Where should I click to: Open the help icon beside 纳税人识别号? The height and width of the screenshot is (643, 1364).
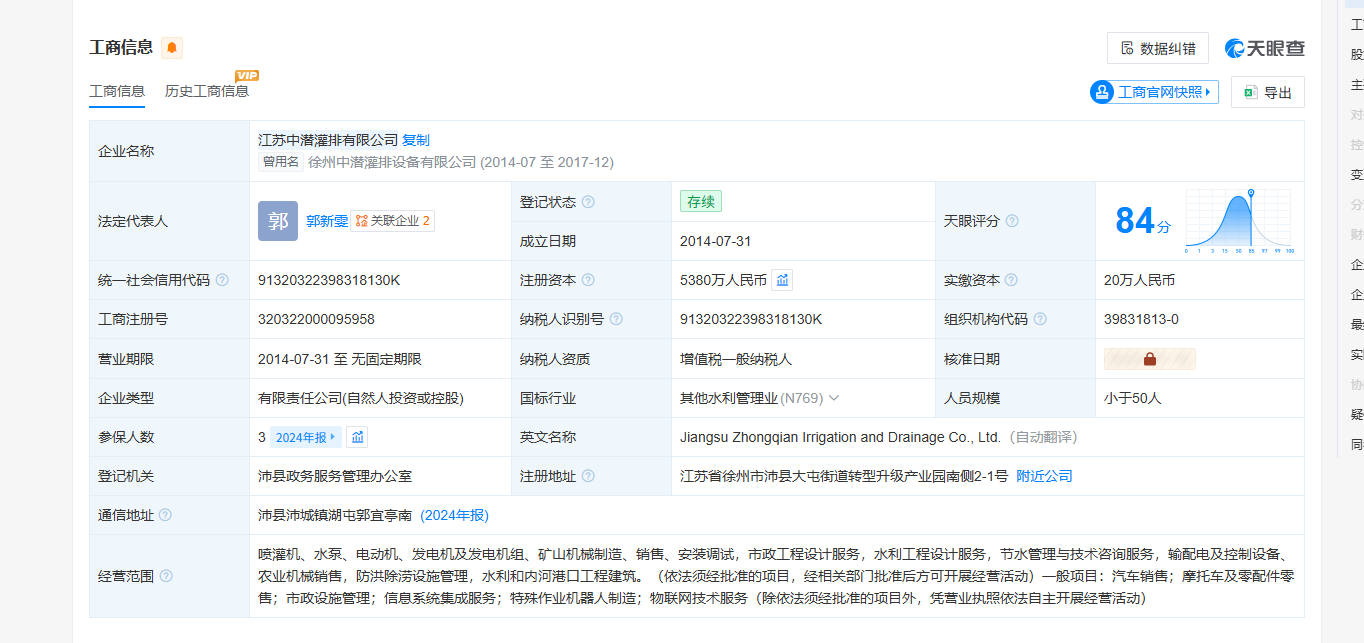click(616, 319)
